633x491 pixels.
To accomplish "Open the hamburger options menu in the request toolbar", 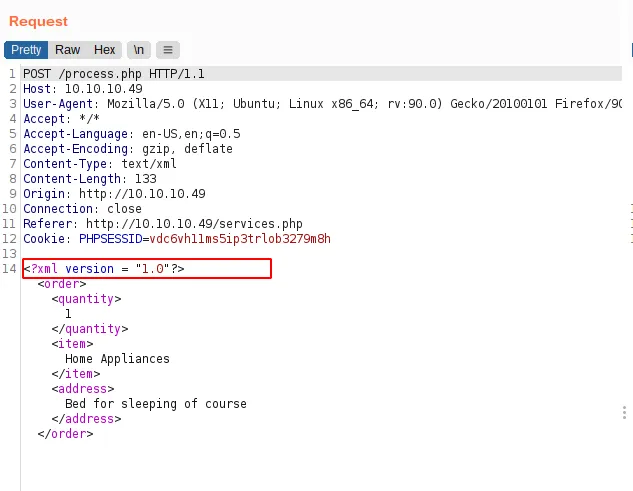I will tap(168, 49).
